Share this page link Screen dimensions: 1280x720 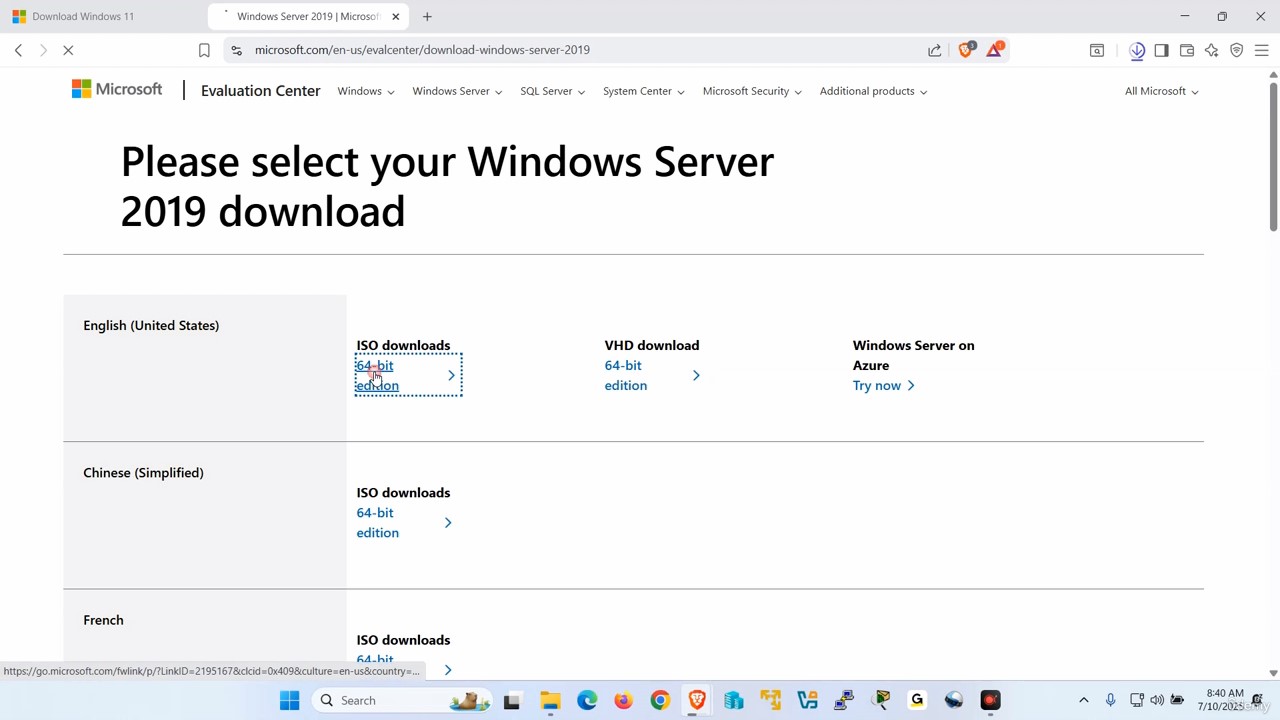(934, 50)
